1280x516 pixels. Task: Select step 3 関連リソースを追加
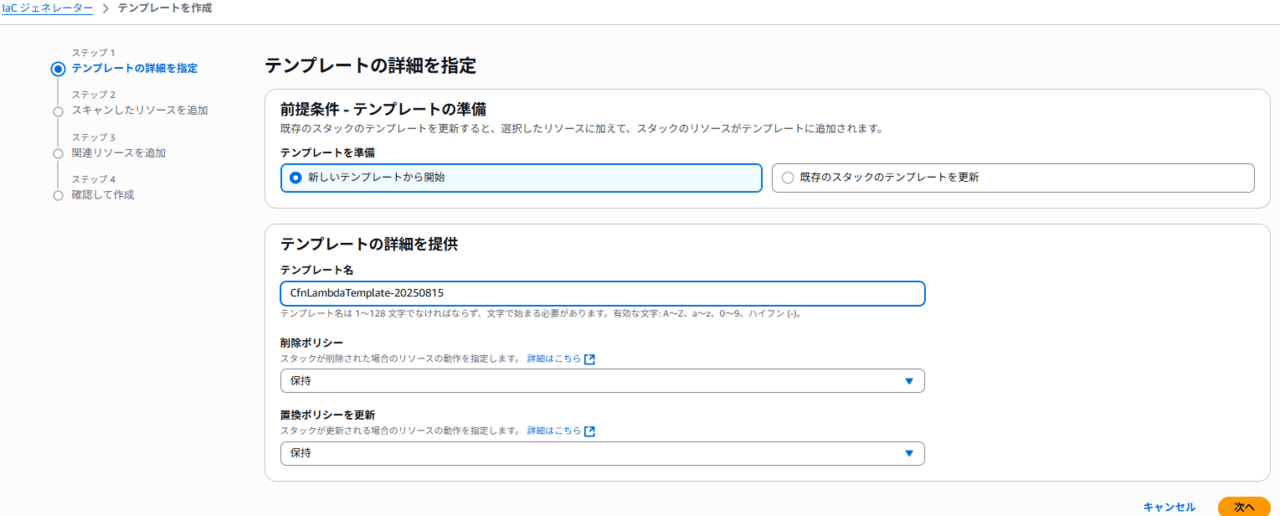point(119,153)
